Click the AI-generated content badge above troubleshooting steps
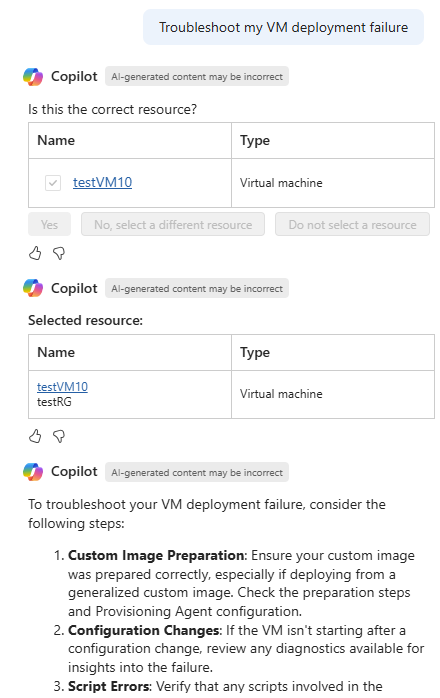 point(197,472)
